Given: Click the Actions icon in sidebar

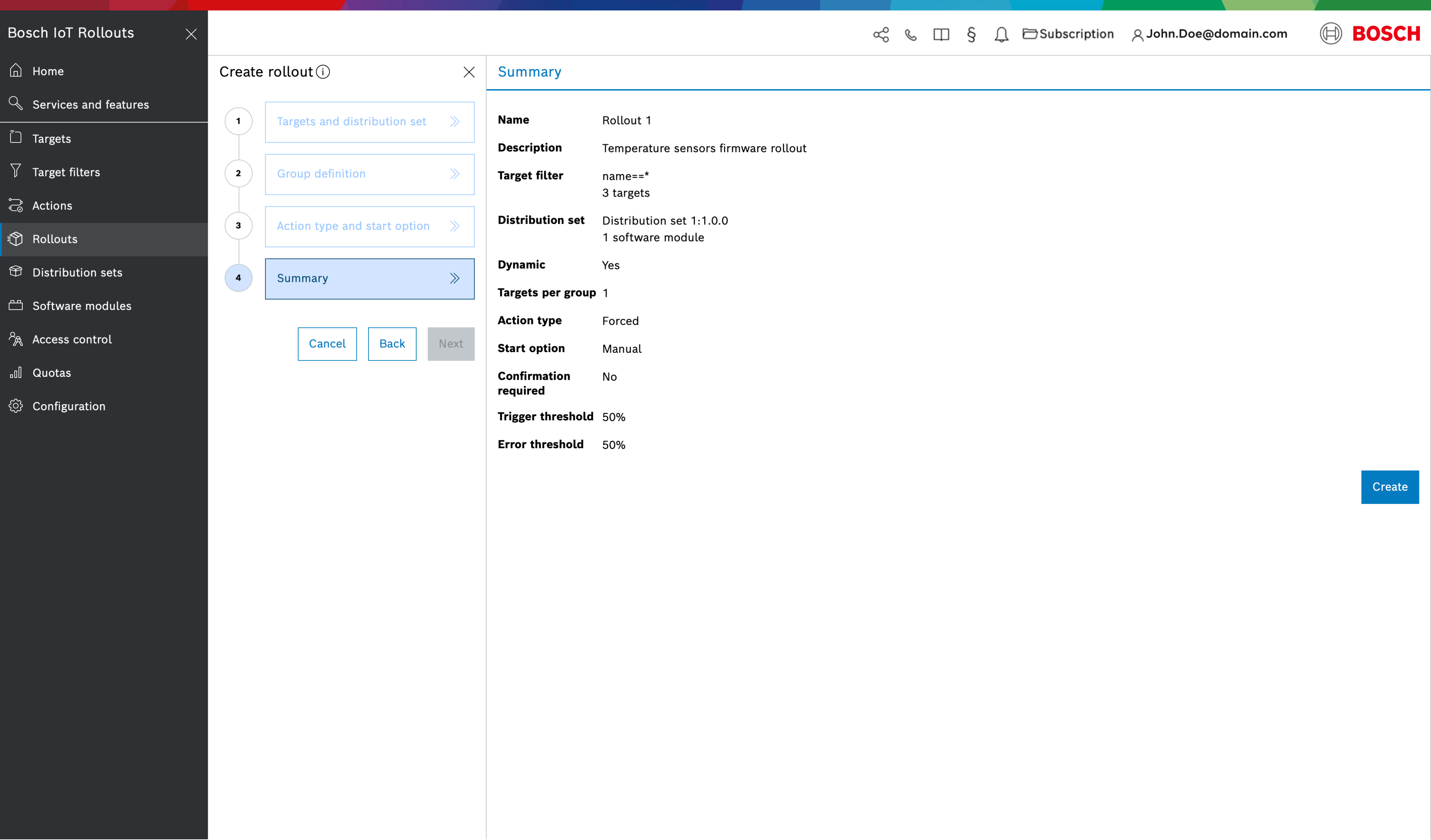Looking at the screenshot, I should click(16, 205).
